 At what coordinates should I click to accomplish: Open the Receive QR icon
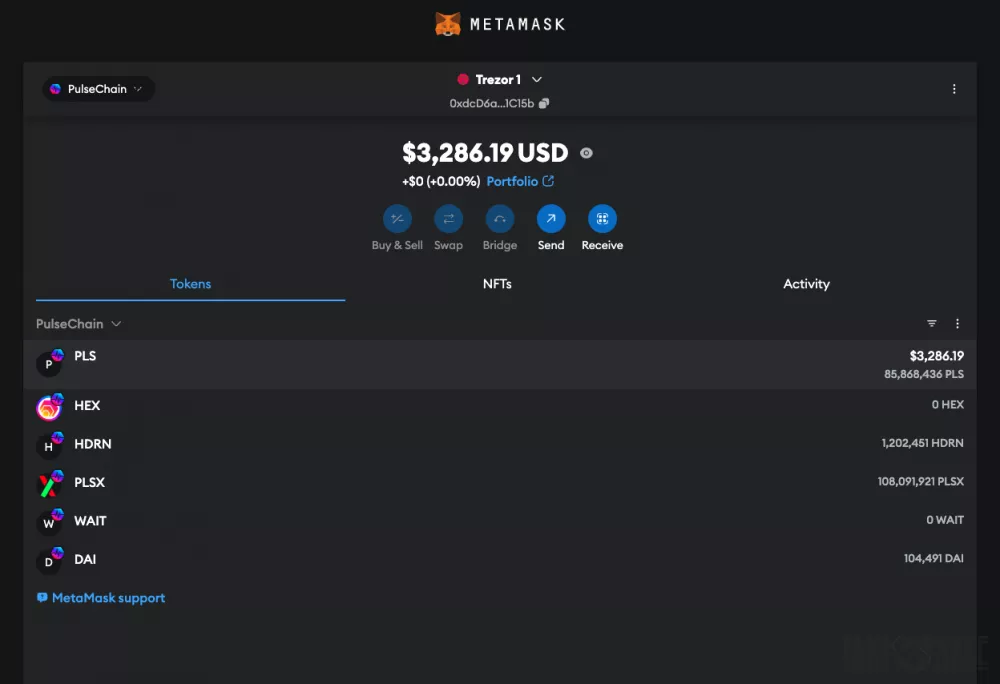[x=602, y=219]
